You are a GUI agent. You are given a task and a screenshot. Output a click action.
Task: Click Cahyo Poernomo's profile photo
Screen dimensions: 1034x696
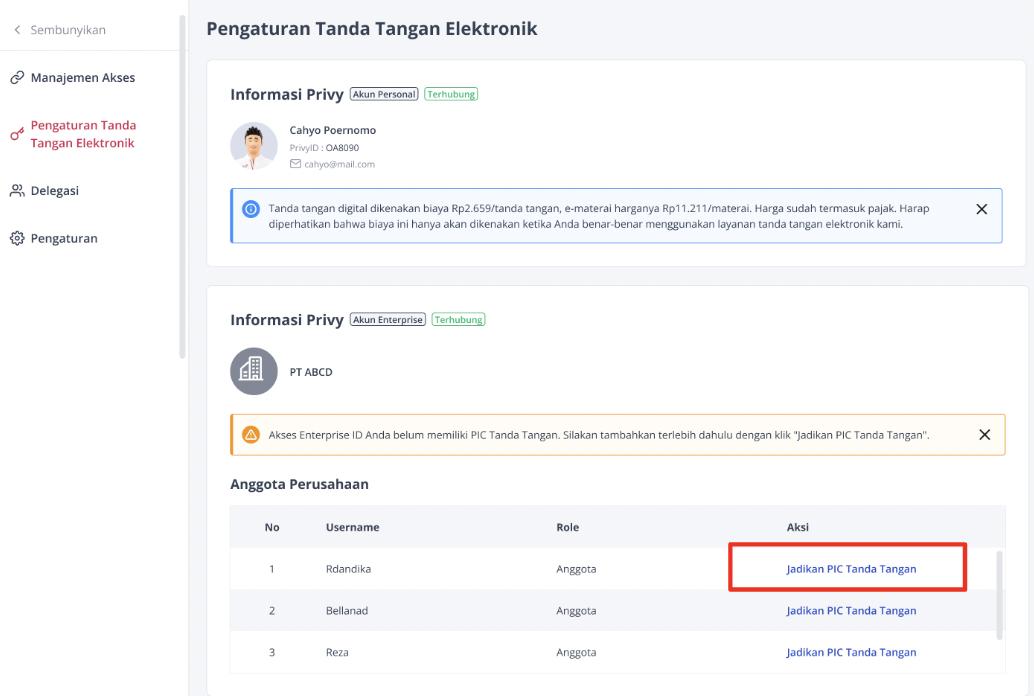pyautogui.click(x=253, y=145)
